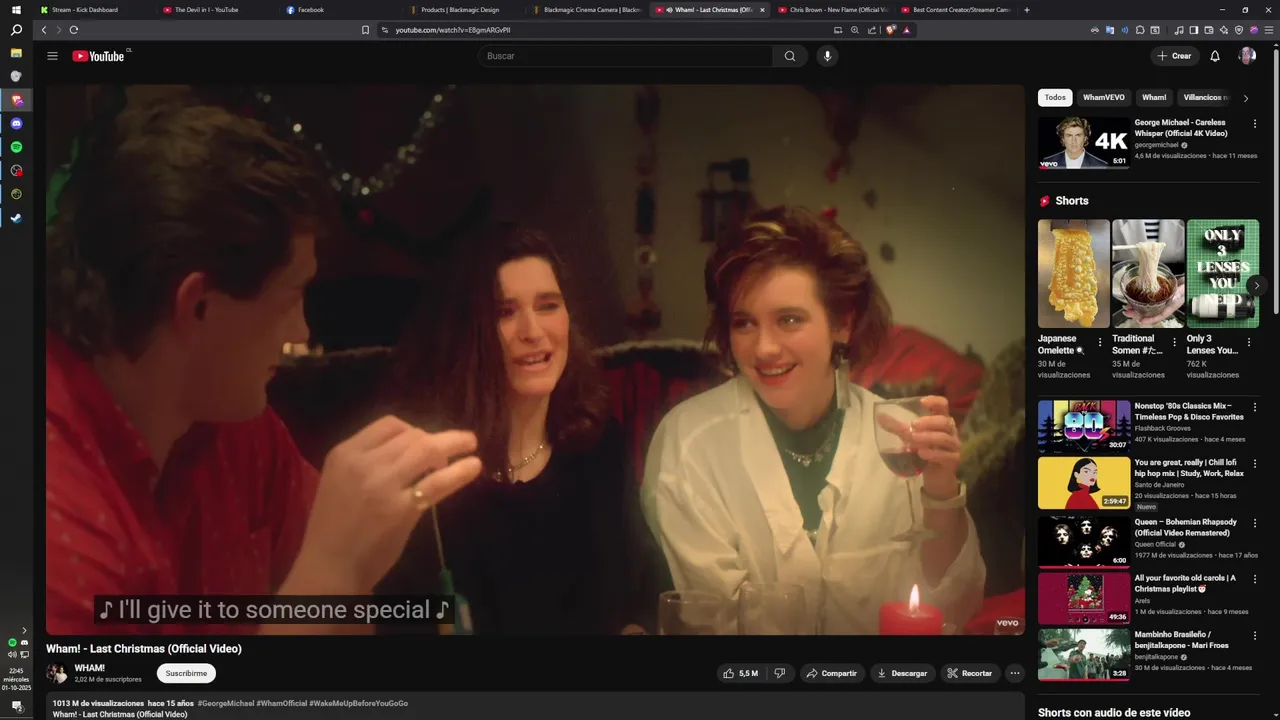Reload the page in browser
The width and height of the screenshot is (1280, 720).
click(73, 30)
